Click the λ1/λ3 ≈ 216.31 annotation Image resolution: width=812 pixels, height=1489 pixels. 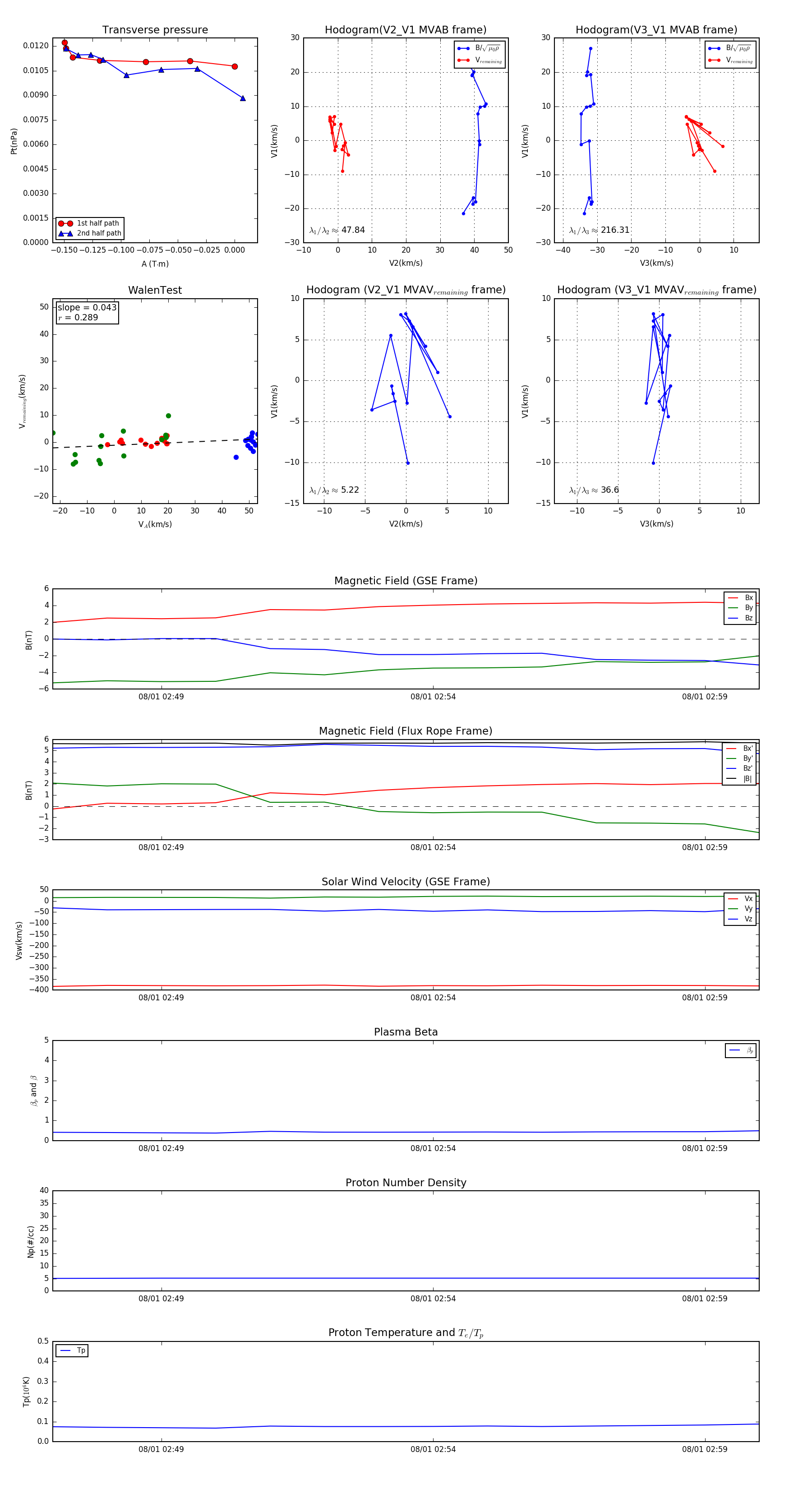click(600, 230)
